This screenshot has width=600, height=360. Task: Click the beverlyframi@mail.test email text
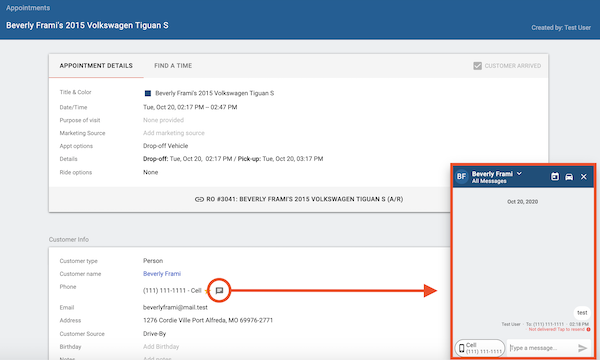pyautogui.click(x=175, y=308)
